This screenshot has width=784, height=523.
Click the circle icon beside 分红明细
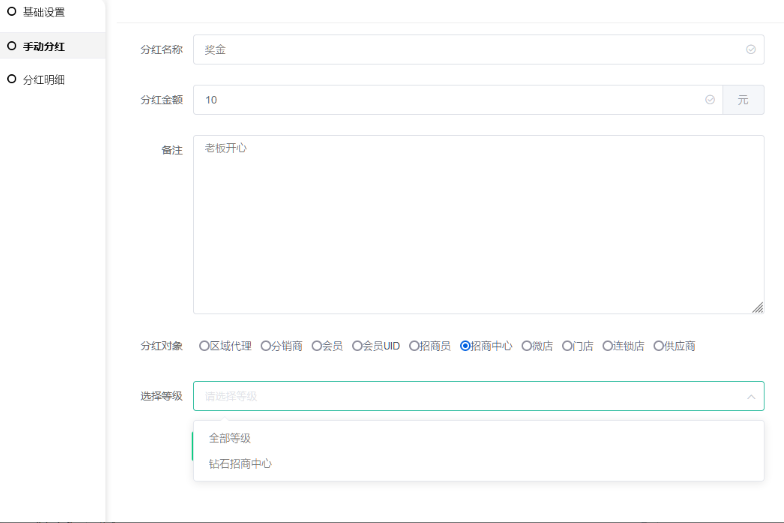12,79
